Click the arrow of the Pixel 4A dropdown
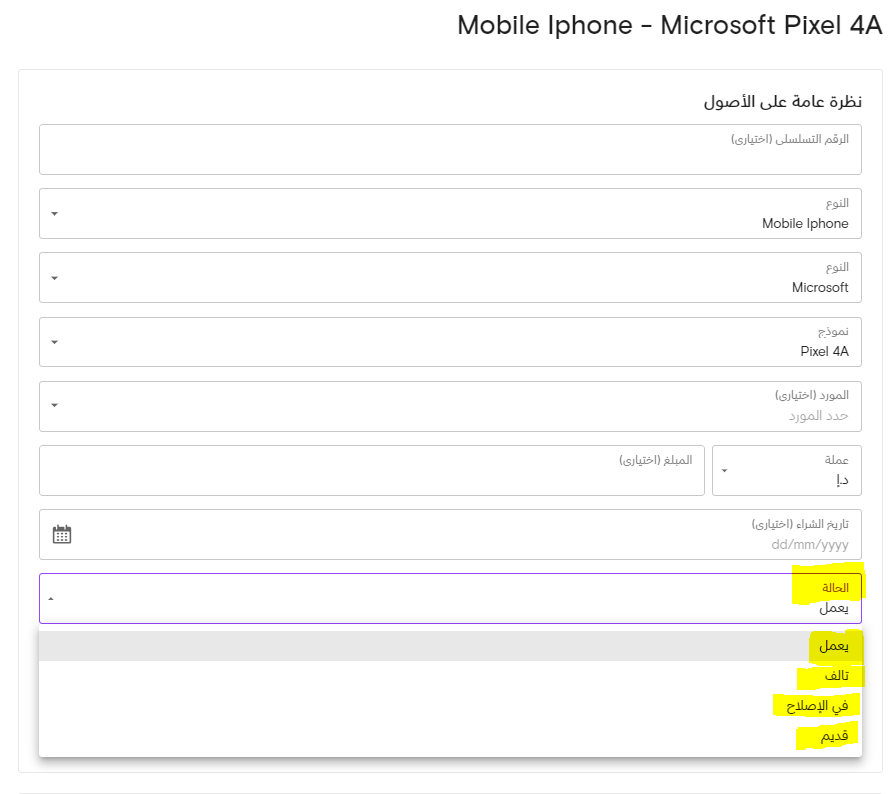Screen dimensions: 889x794 click(54, 342)
